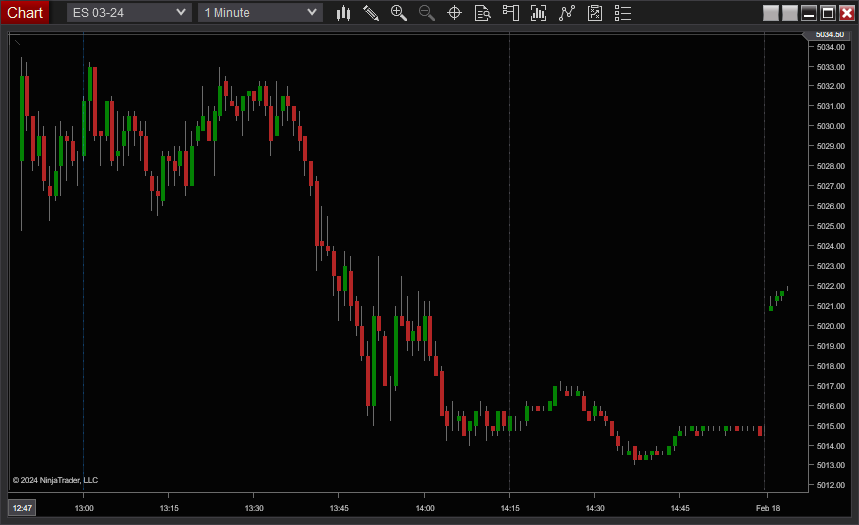The width and height of the screenshot is (859, 525).
Task: Click the 5017.00 price axis label
Action: [831, 386]
